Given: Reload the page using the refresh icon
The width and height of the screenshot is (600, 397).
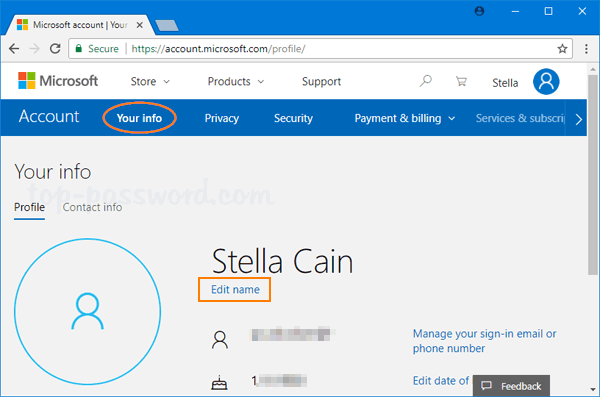Looking at the screenshot, I should pos(55,49).
